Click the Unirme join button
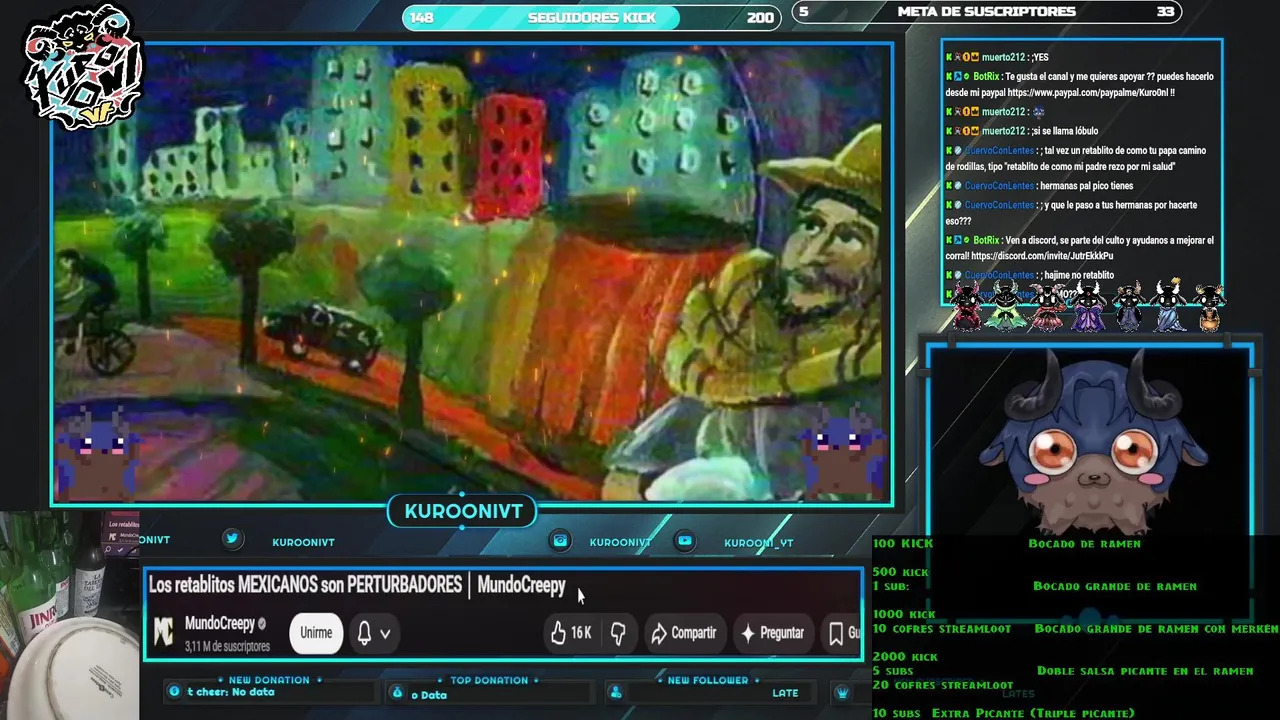The height and width of the screenshot is (720, 1280). (x=316, y=632)
